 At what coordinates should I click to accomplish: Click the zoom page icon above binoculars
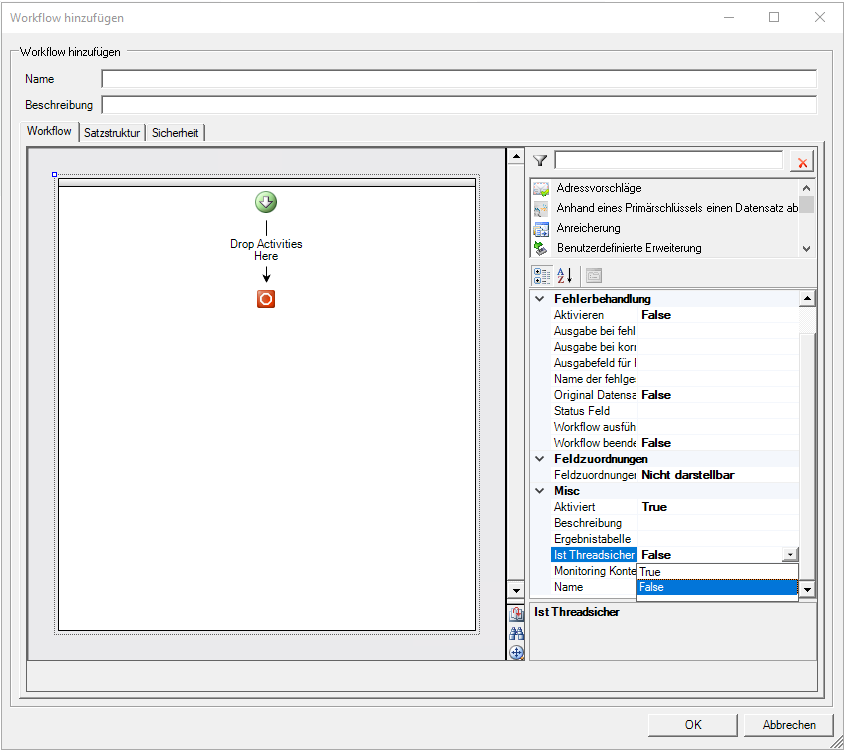516,613
